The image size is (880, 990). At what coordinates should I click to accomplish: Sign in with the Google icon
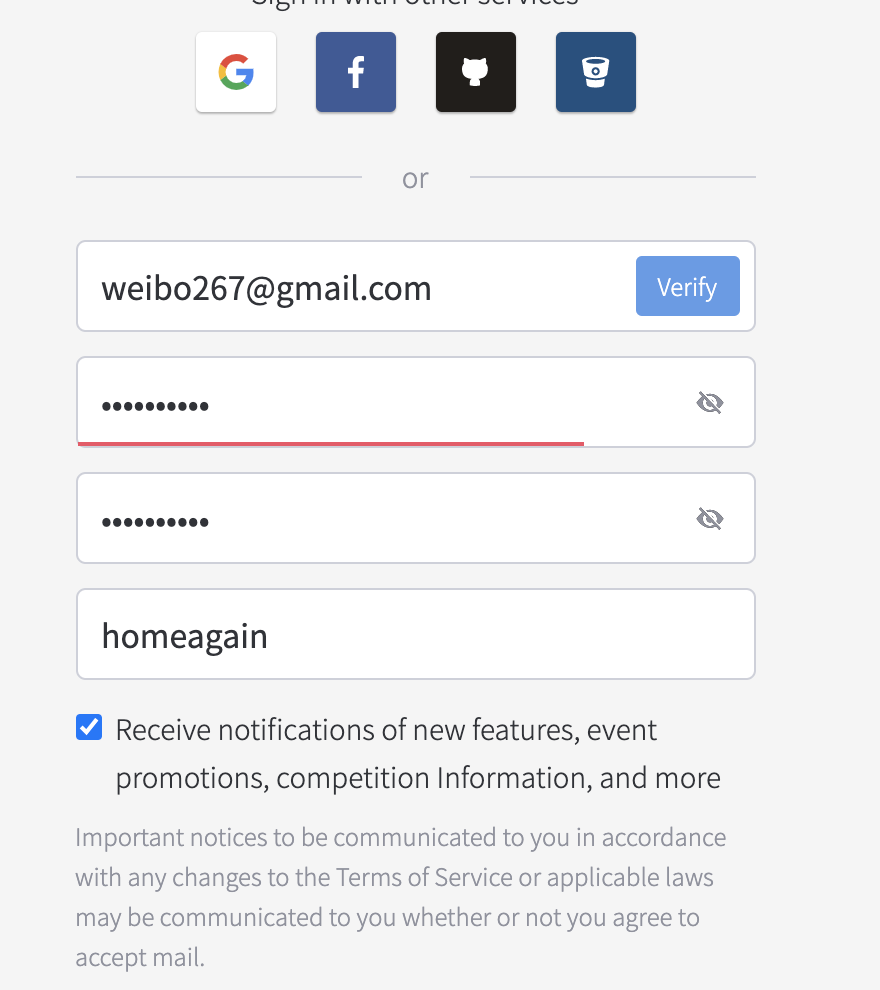(236, 72)
